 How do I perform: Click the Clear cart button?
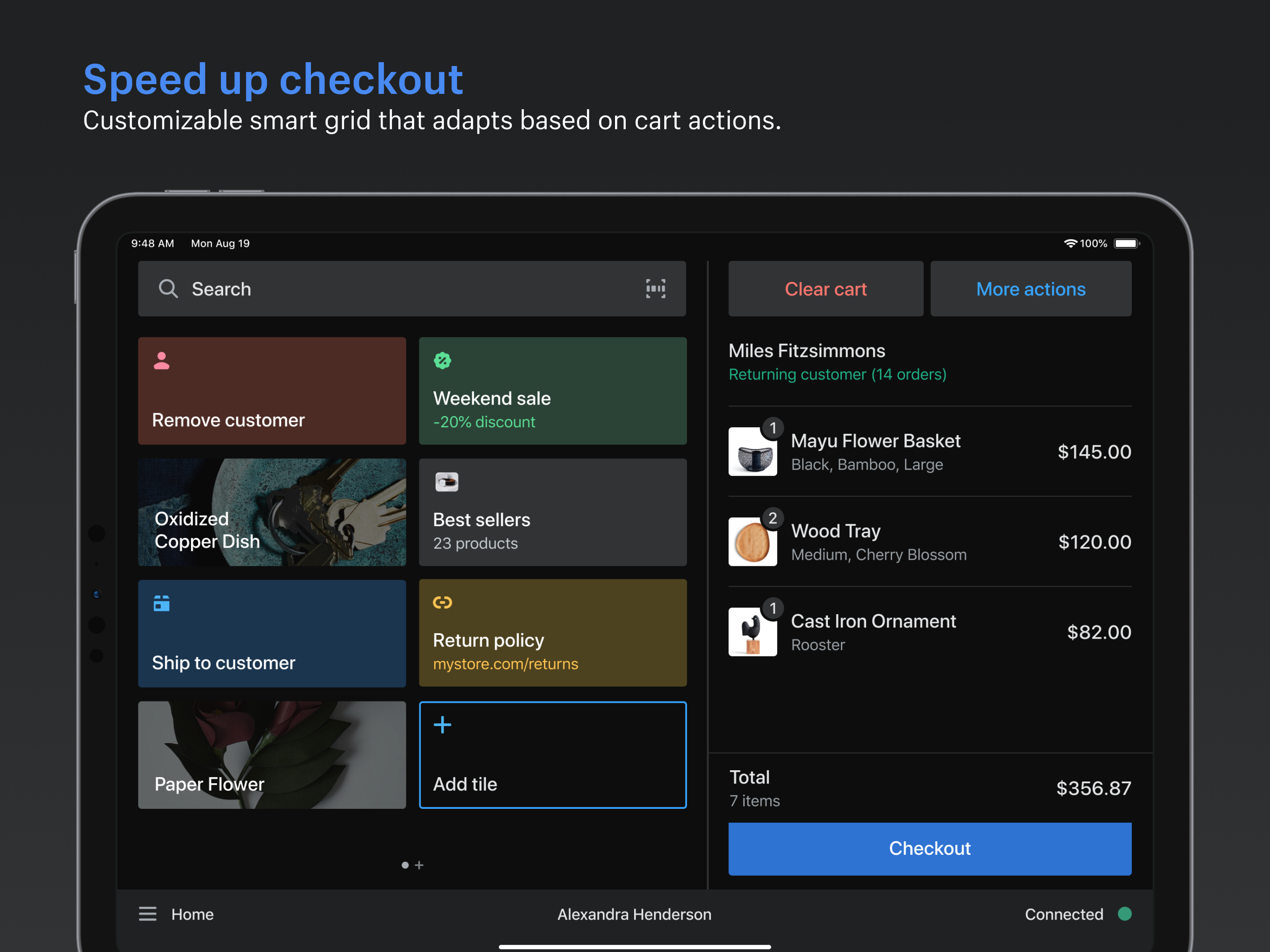click(x=826, y=289)
